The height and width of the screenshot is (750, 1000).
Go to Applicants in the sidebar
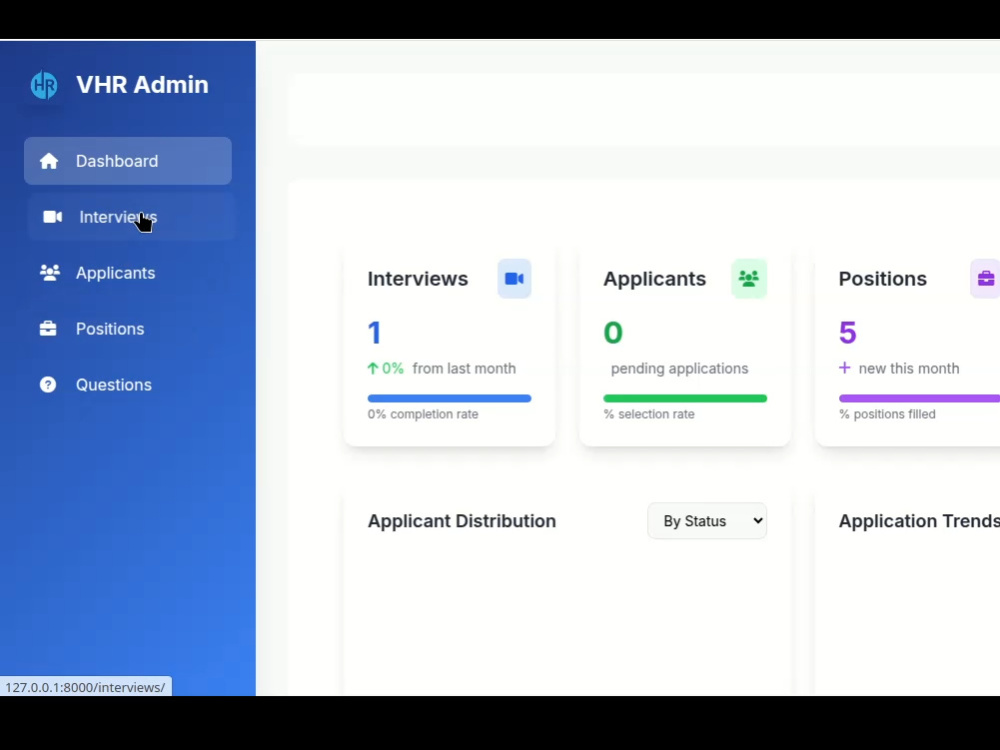pos(128,273)
